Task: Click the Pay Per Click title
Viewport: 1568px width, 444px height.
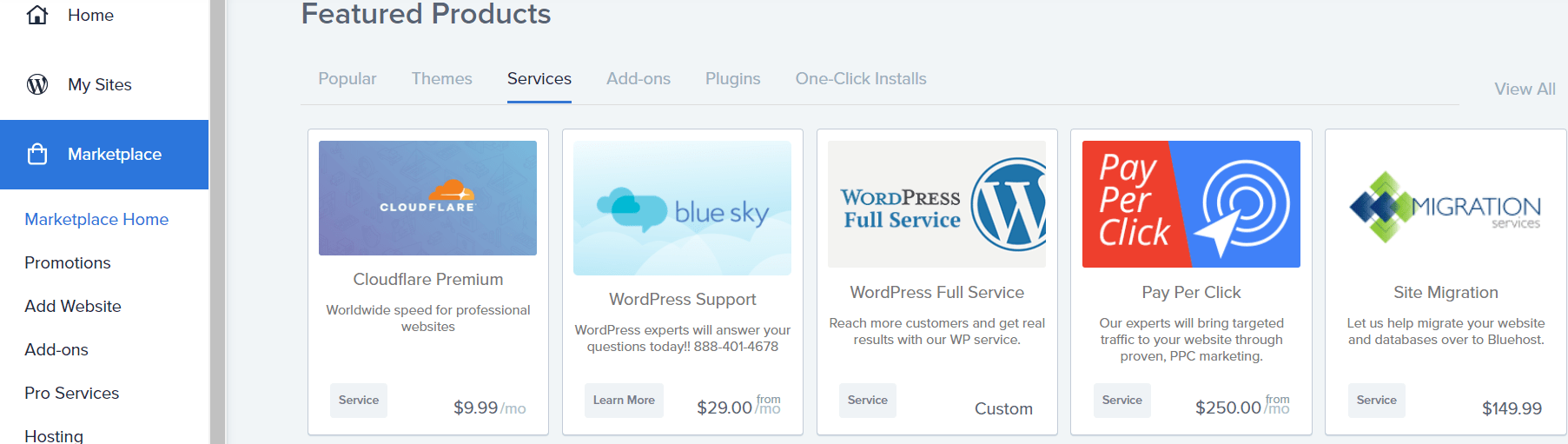Action: click(1191, 292)
